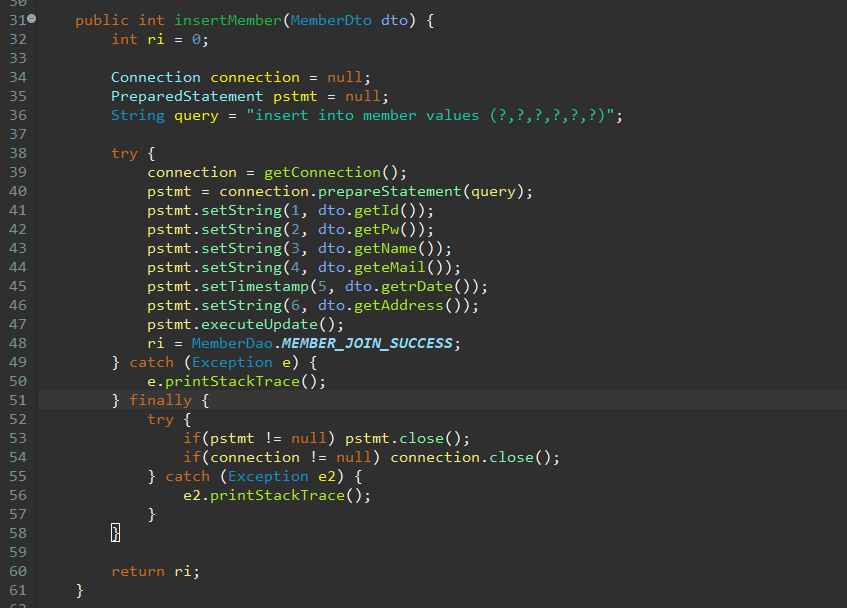The height and width of the screenshot is (608, 847).
Task: Click the highlighted closing brace on line 58
Action: (x=115, y=533)
